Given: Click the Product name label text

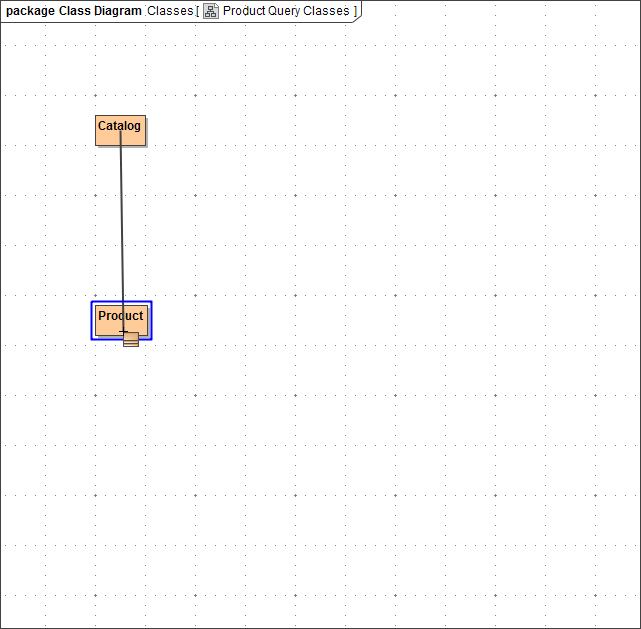Looking at the screenshot, I should (x=120, y=316).
